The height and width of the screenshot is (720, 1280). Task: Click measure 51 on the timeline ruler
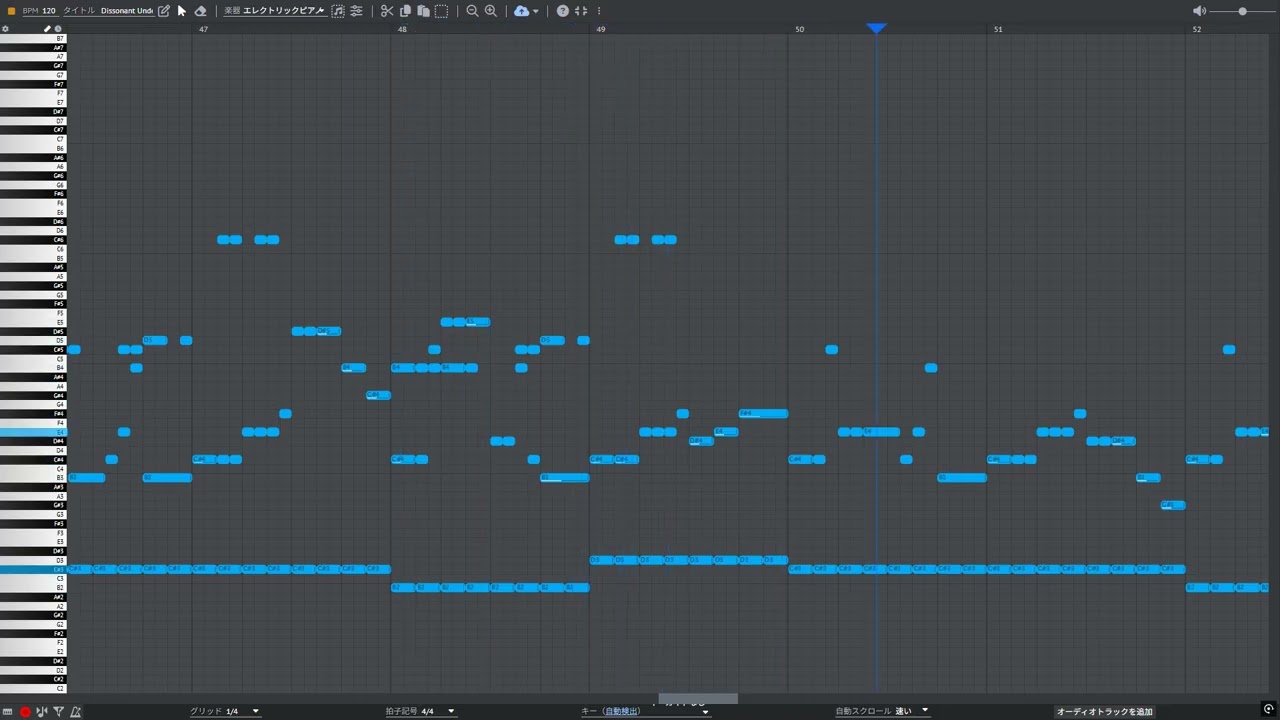click(x=998, y=29)
